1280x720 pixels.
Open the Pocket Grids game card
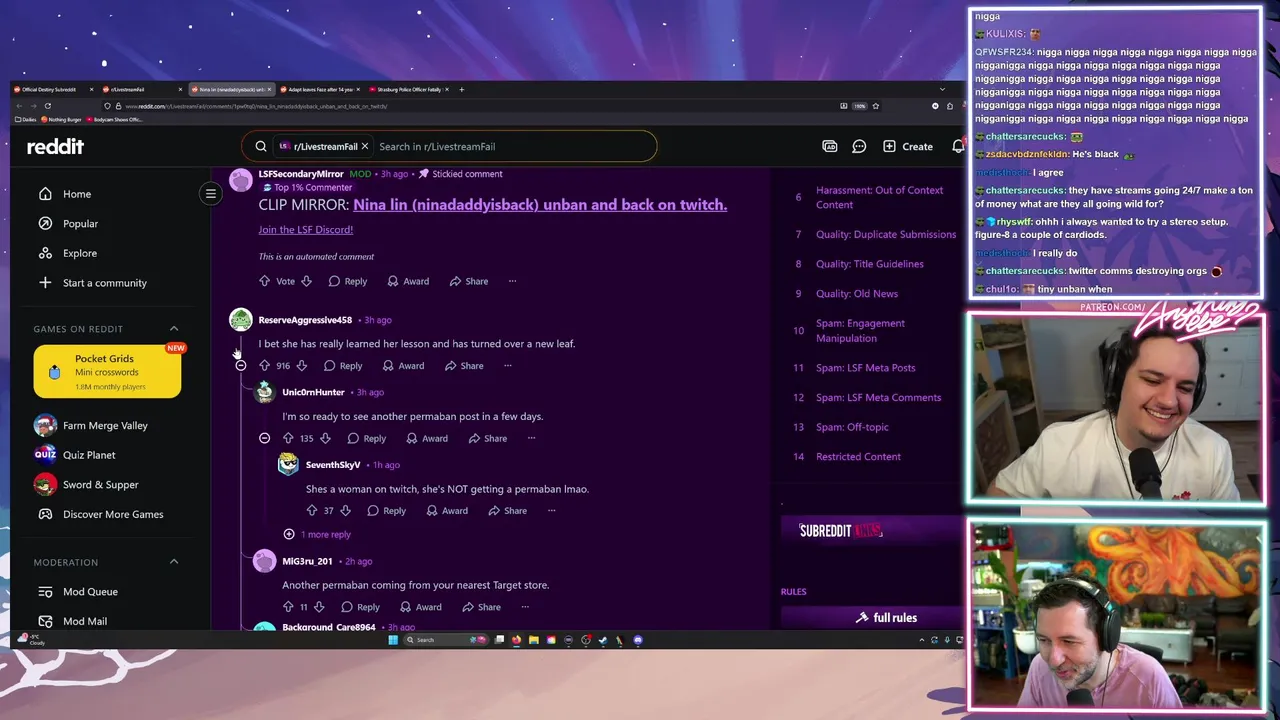tap(107, 371)
